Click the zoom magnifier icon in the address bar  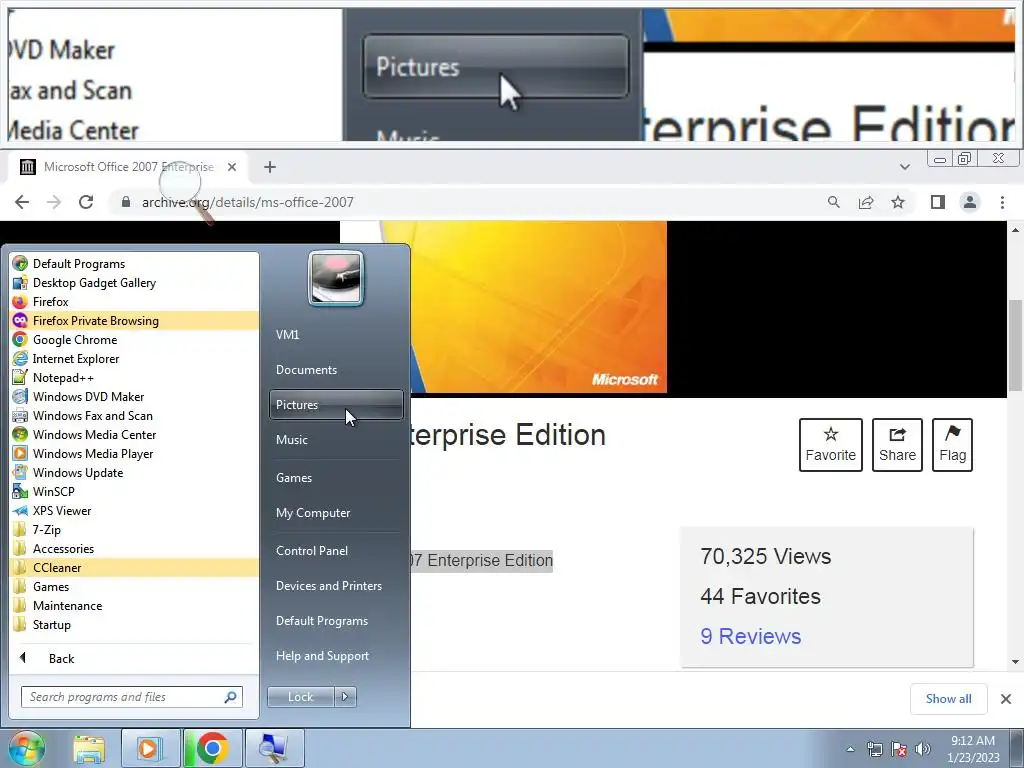(x=833, y=202)
